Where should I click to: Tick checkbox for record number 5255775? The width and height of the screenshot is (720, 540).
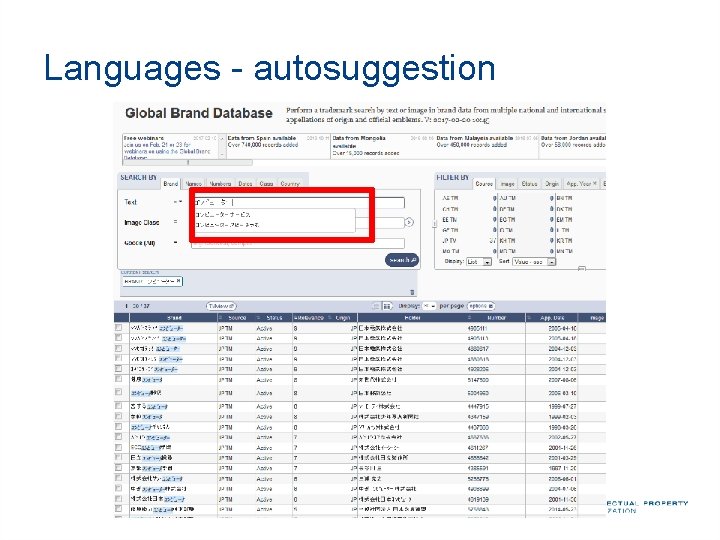(x=118, y=478)
